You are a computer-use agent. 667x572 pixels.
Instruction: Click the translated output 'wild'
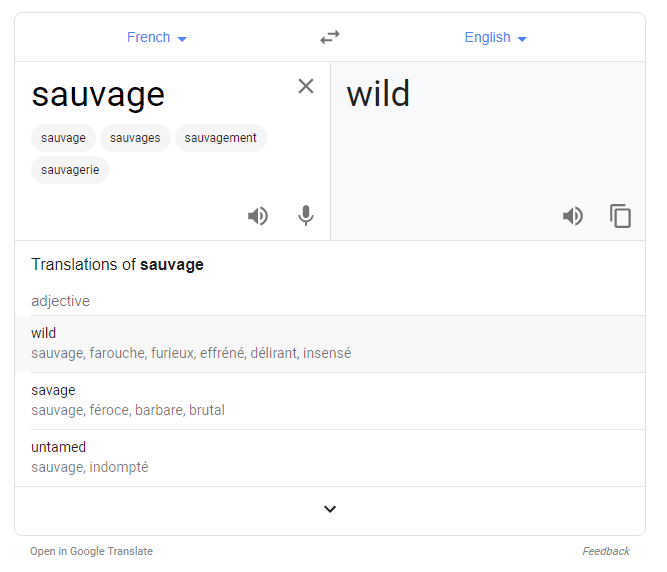point(378,94)
